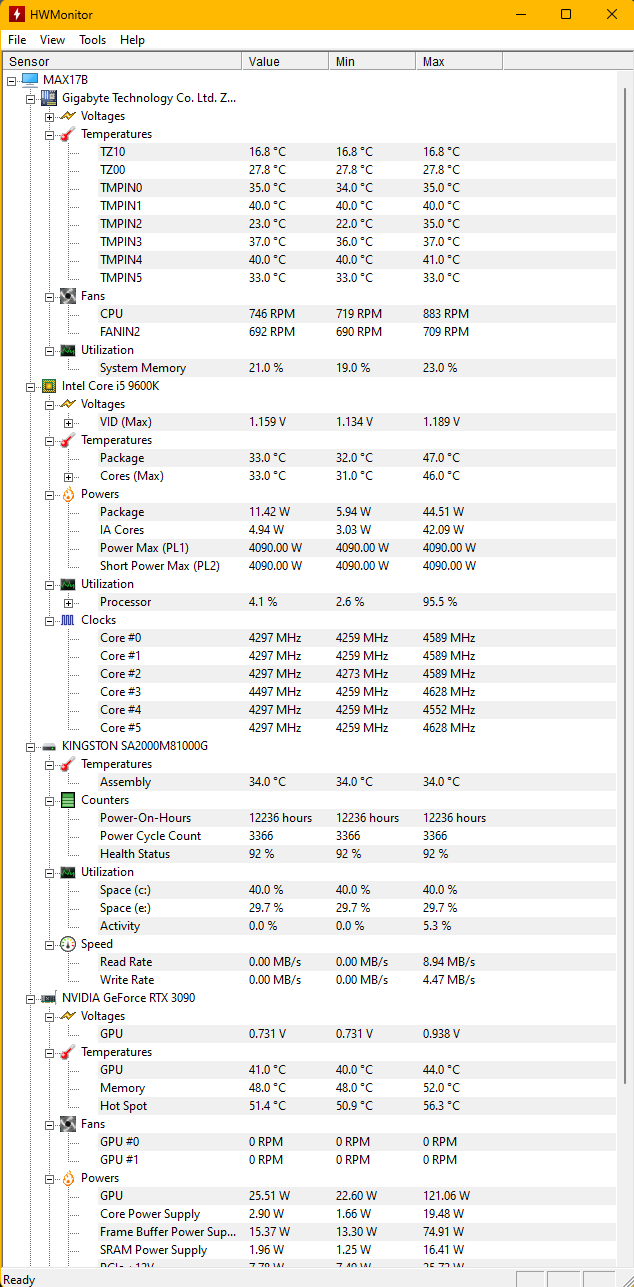Screen dimensions: 634x1287
Task: Click the green Counters icon
Action: 67,800
